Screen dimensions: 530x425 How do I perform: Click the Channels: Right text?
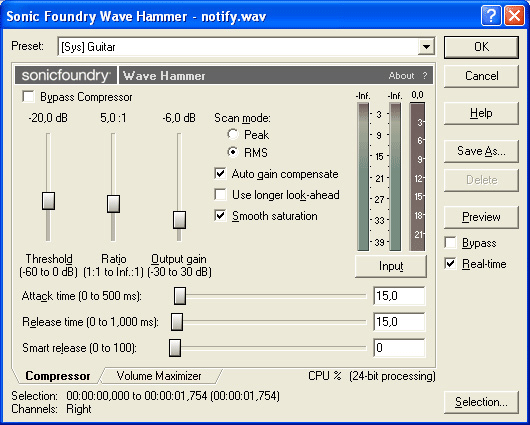click(x=51, y=409)
